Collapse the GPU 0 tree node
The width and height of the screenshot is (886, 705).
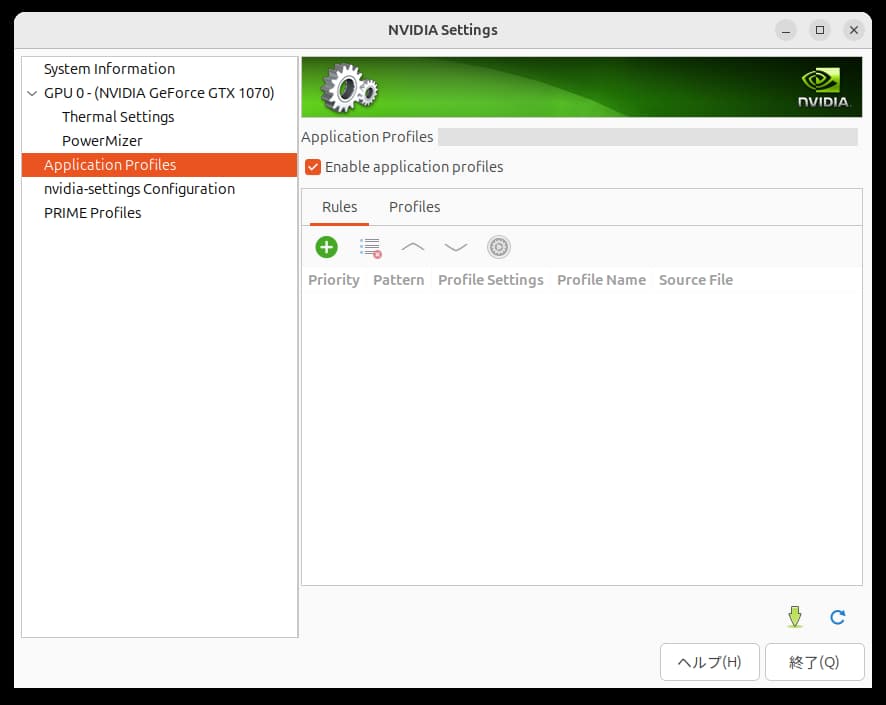click(32, 93)
